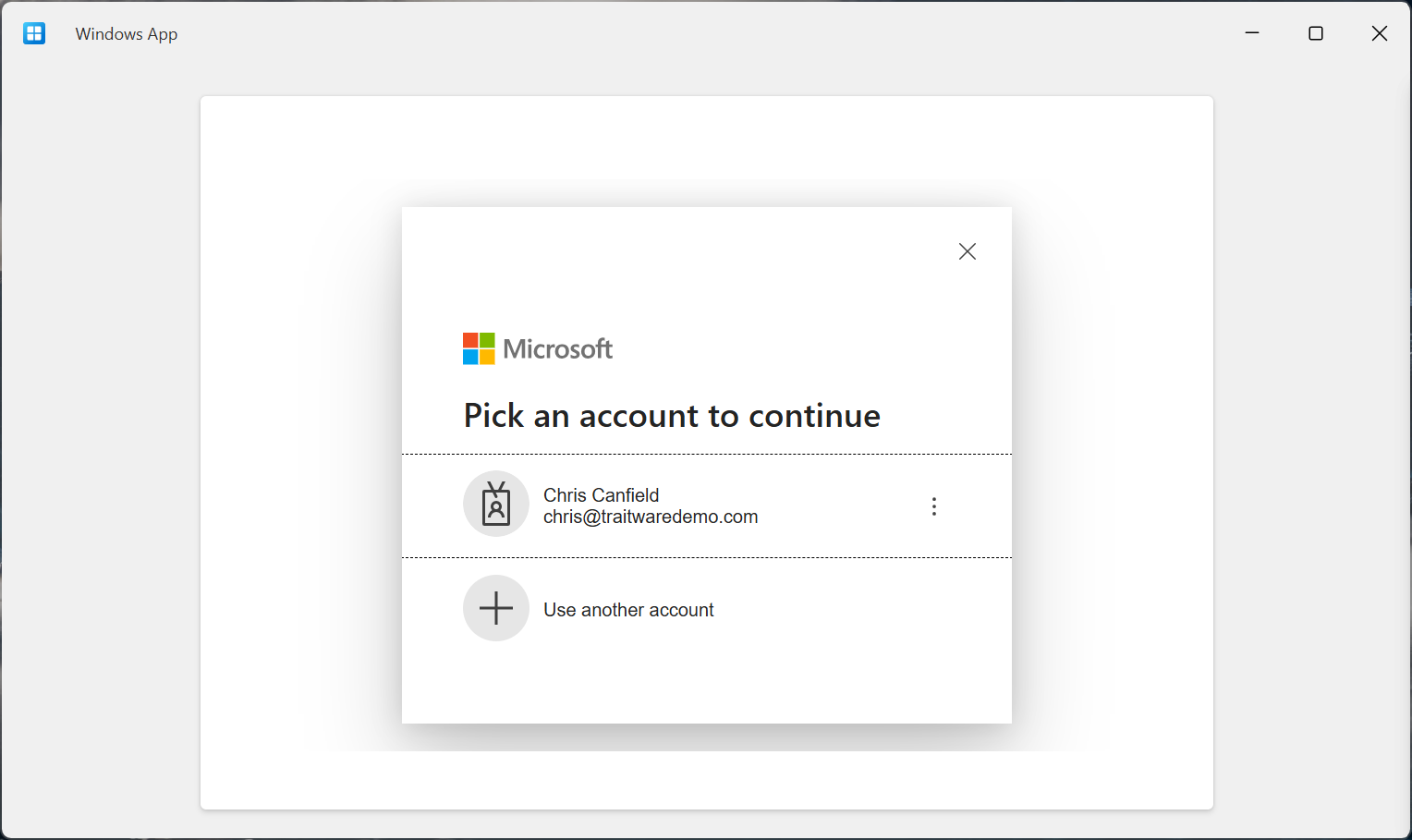Click empty space right of Use another account
This screenshot has width=1412, height=840.
859,610
